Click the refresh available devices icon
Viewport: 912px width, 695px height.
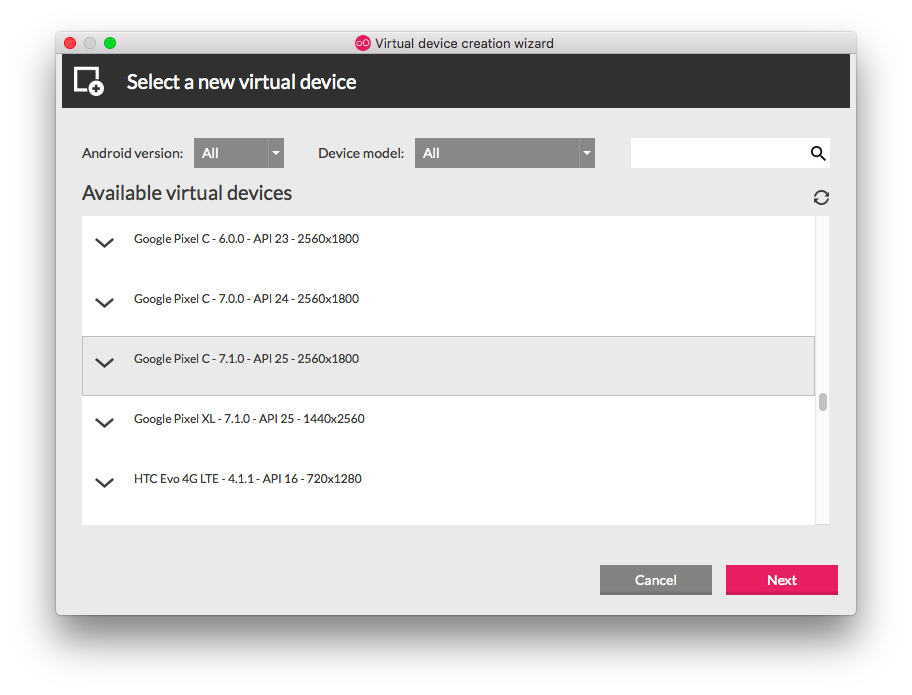821,198
